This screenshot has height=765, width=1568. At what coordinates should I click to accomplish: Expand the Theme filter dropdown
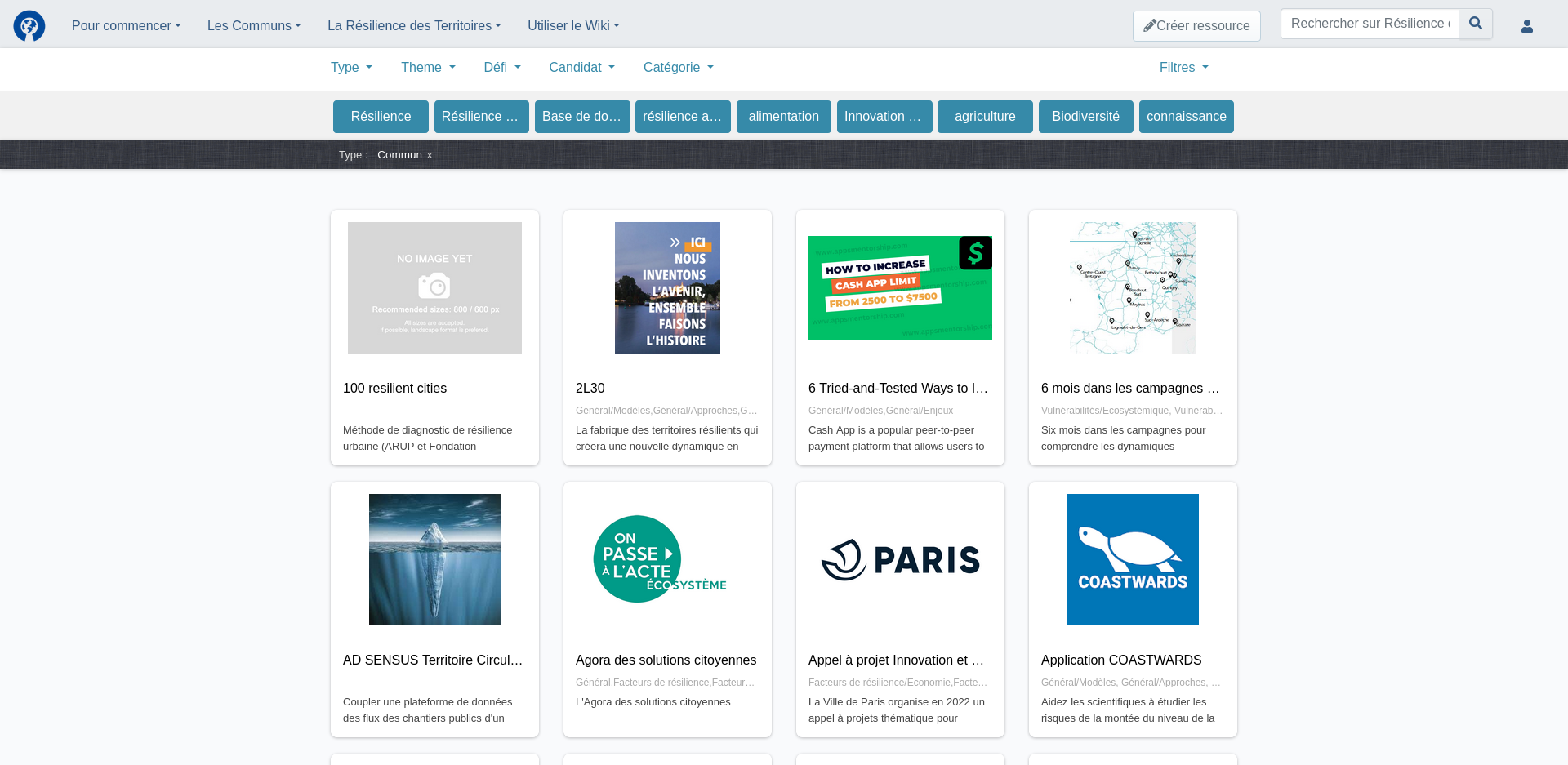click(x=428, y=68)
